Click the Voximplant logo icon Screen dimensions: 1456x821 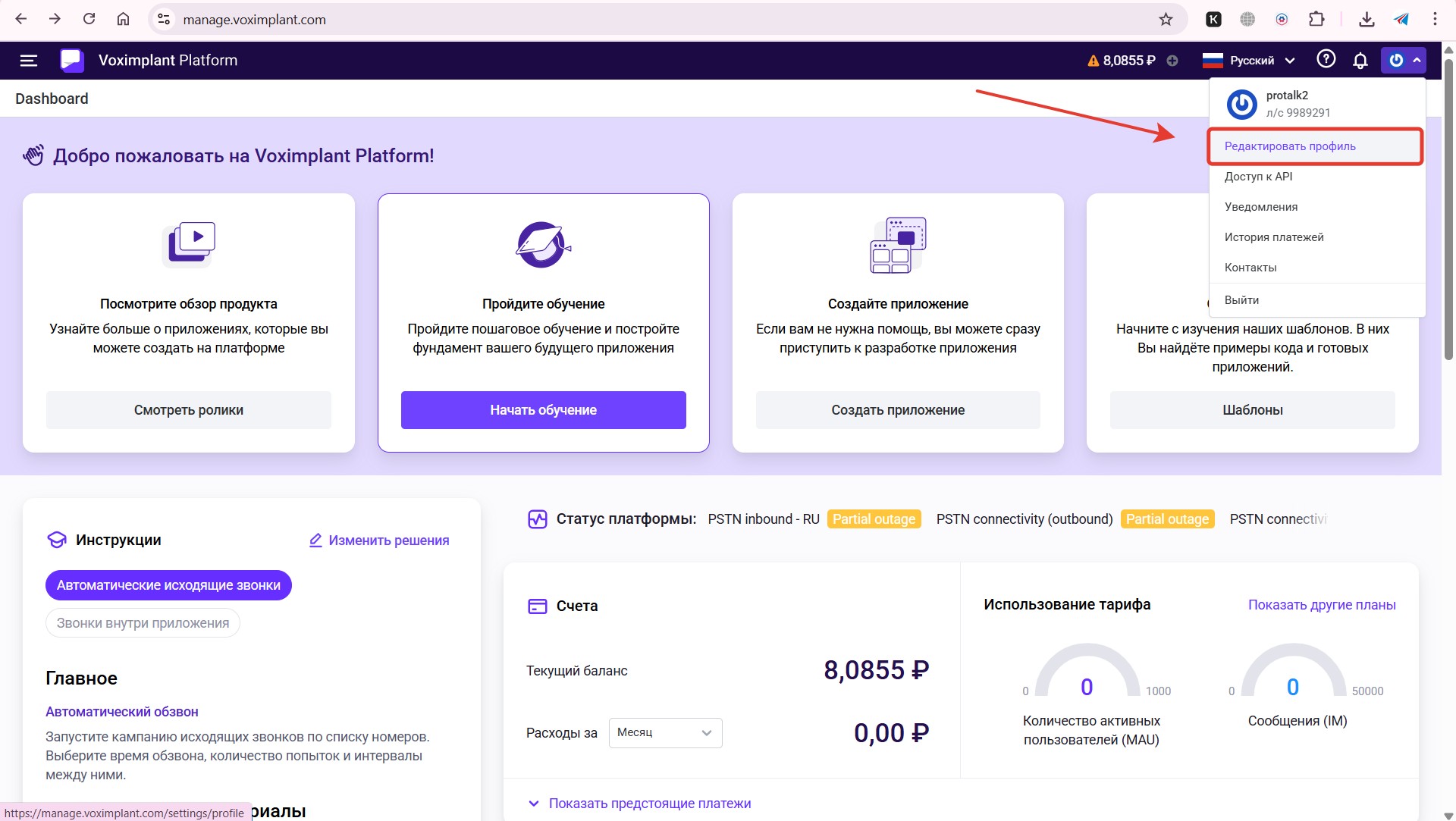tap(72, 61)
